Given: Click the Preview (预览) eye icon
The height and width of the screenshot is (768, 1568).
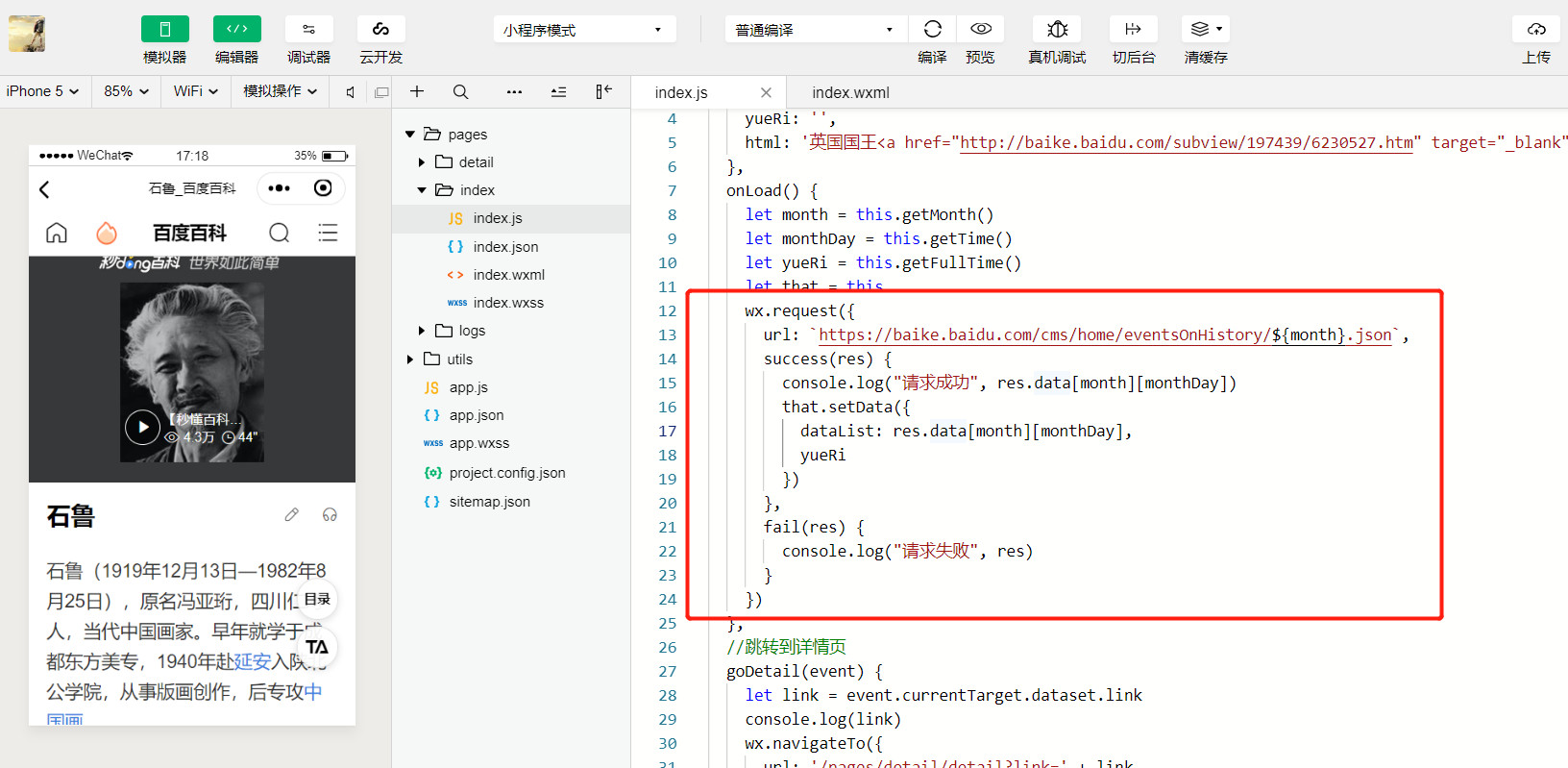Looking at the screenshot, I should click(980, 29).
